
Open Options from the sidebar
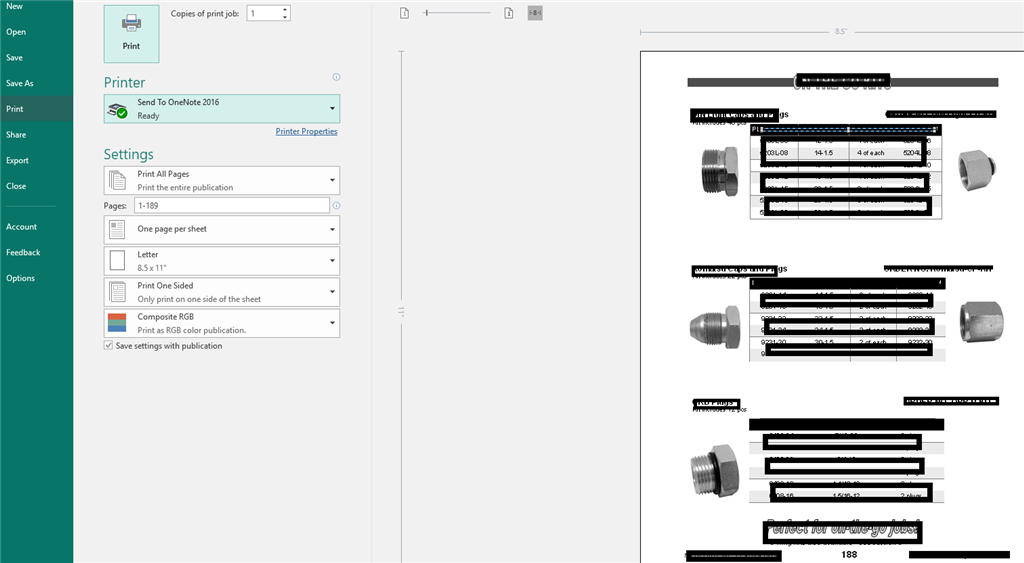tap(21, 278)
